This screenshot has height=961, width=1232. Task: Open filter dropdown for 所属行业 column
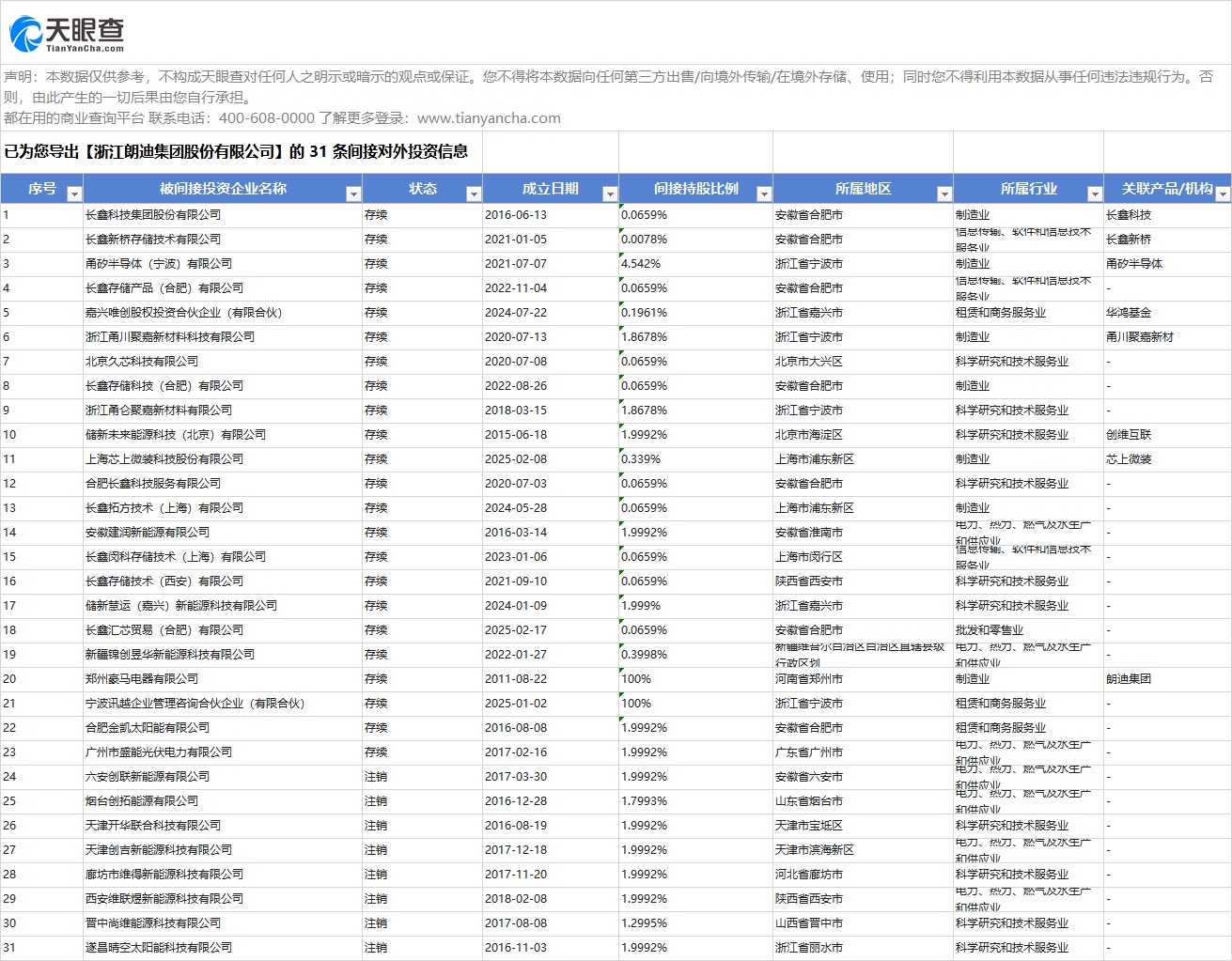[x=1095, y=194]
